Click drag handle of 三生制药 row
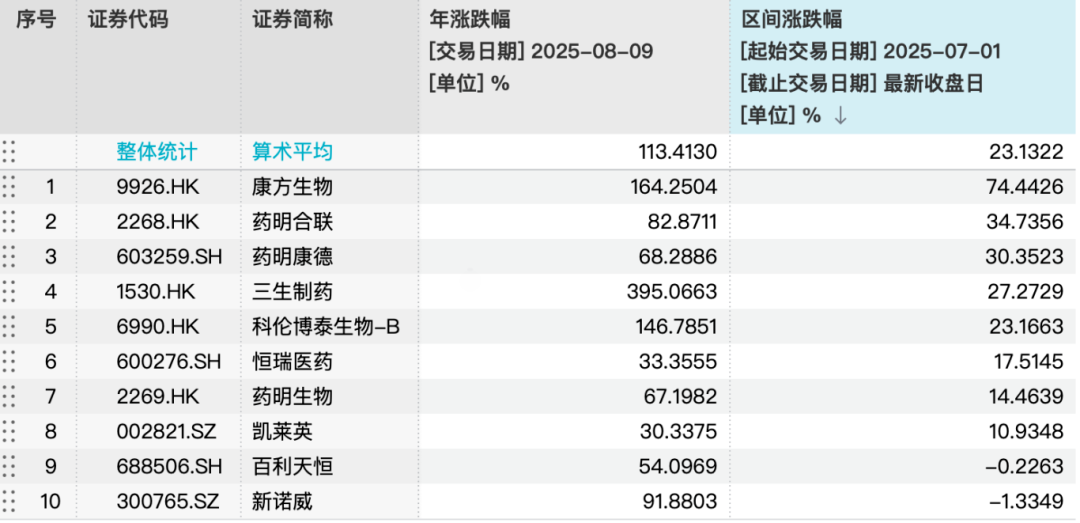 [9, 292]
